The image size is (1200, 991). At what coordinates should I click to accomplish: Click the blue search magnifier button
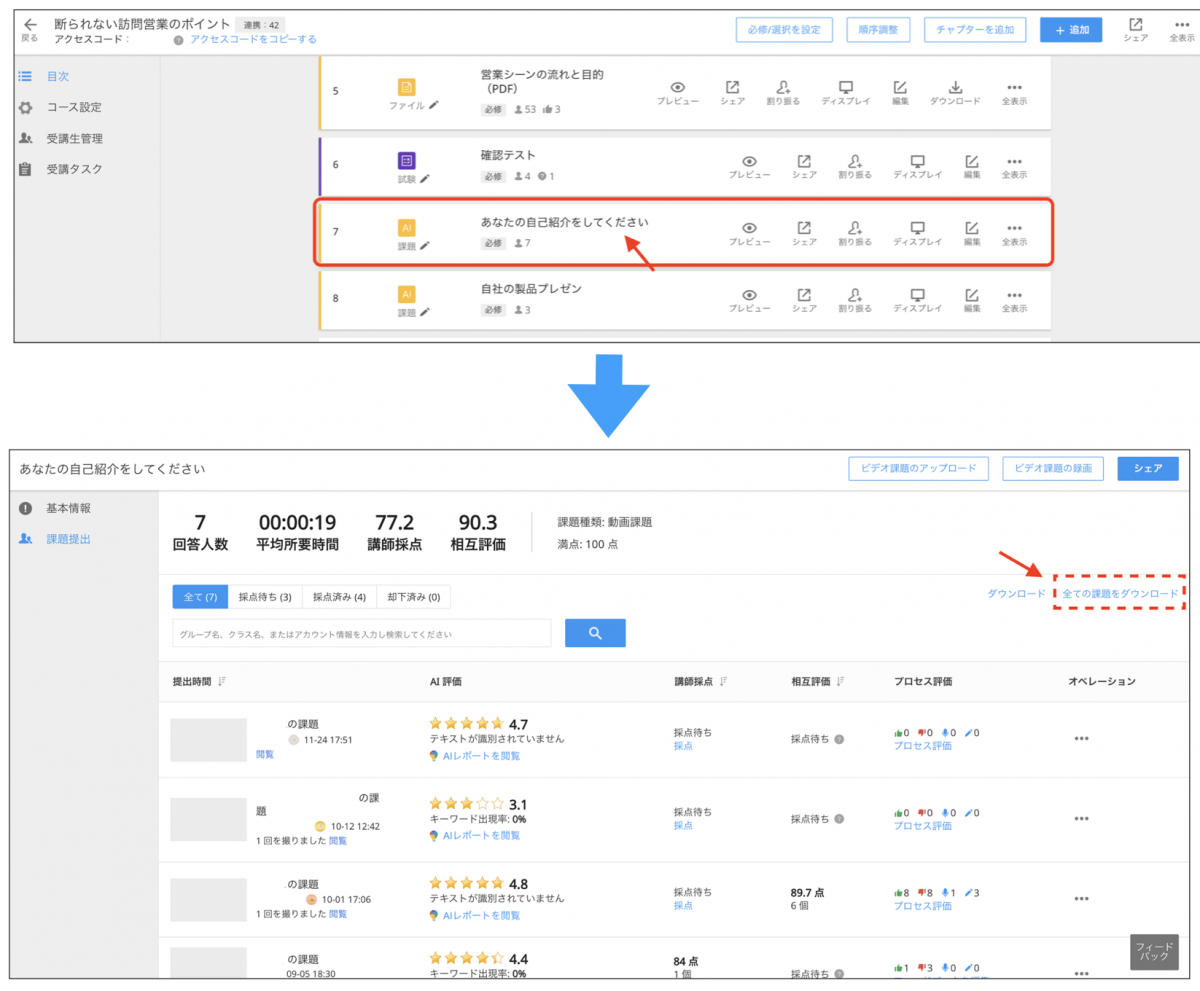tap(595, 633)
